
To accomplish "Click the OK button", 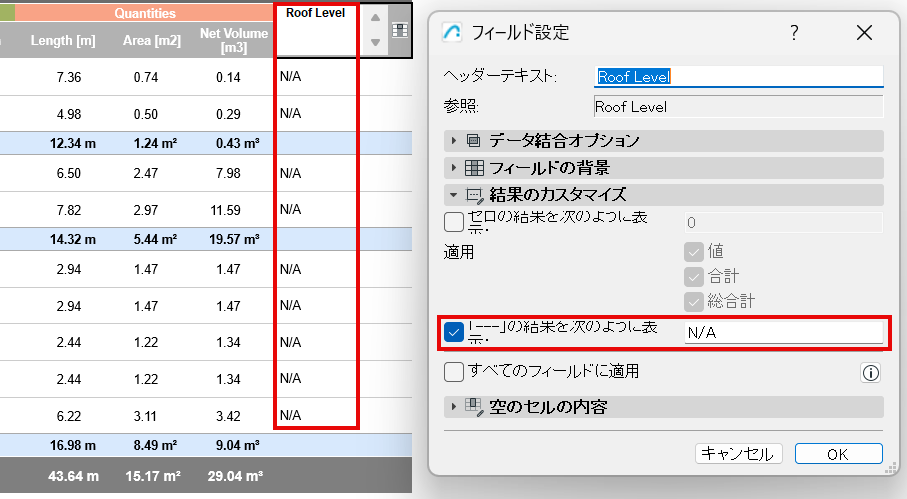I will [838, 454].
